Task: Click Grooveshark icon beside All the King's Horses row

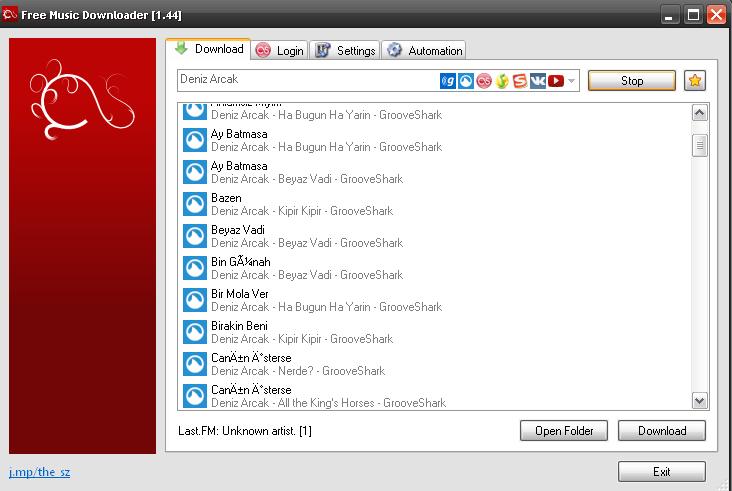Action: click(195, 396)
